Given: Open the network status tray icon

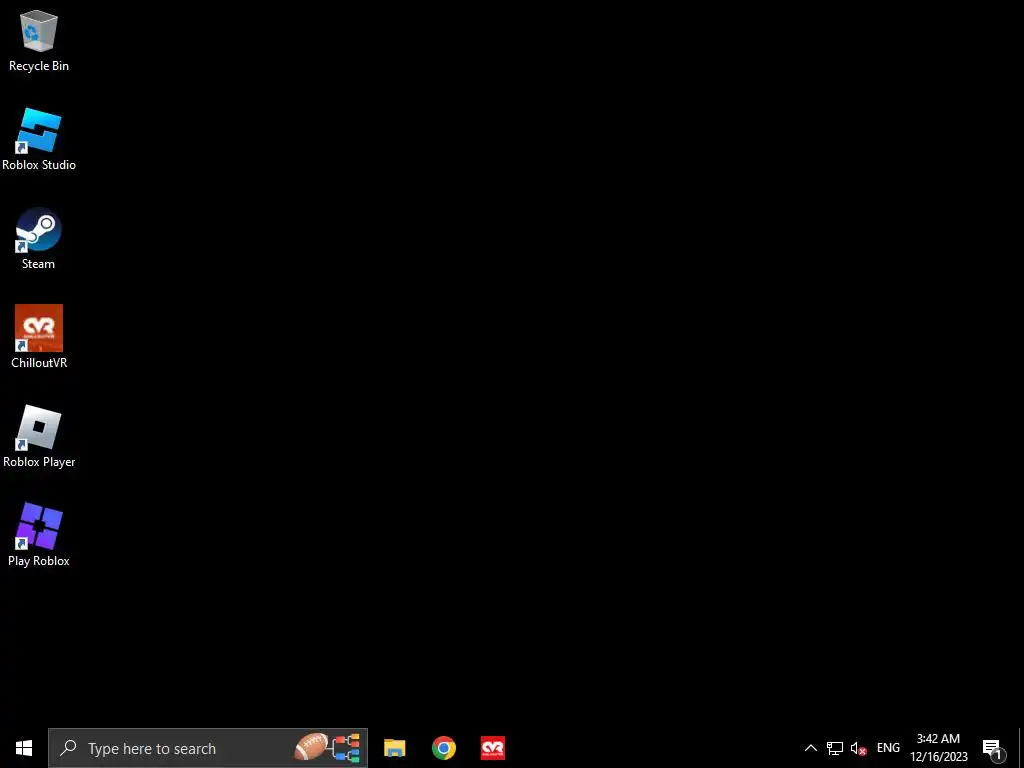Looking at the screenshot, I should tap(835, 748).
